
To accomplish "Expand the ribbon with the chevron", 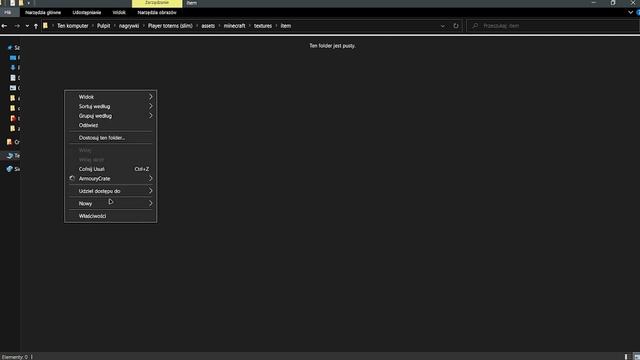I will 631,12.
